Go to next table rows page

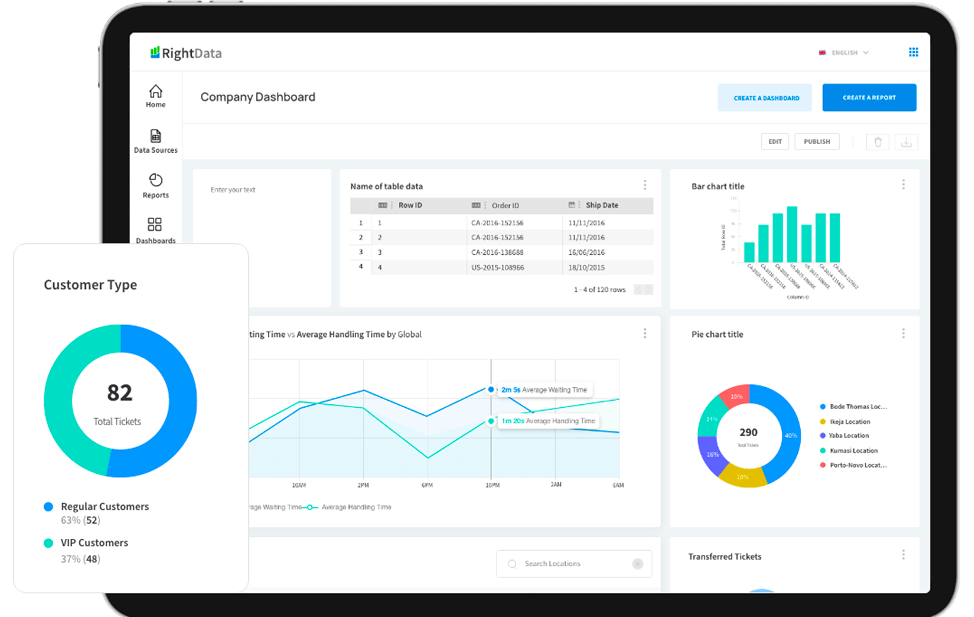click(x=648, y=290)
